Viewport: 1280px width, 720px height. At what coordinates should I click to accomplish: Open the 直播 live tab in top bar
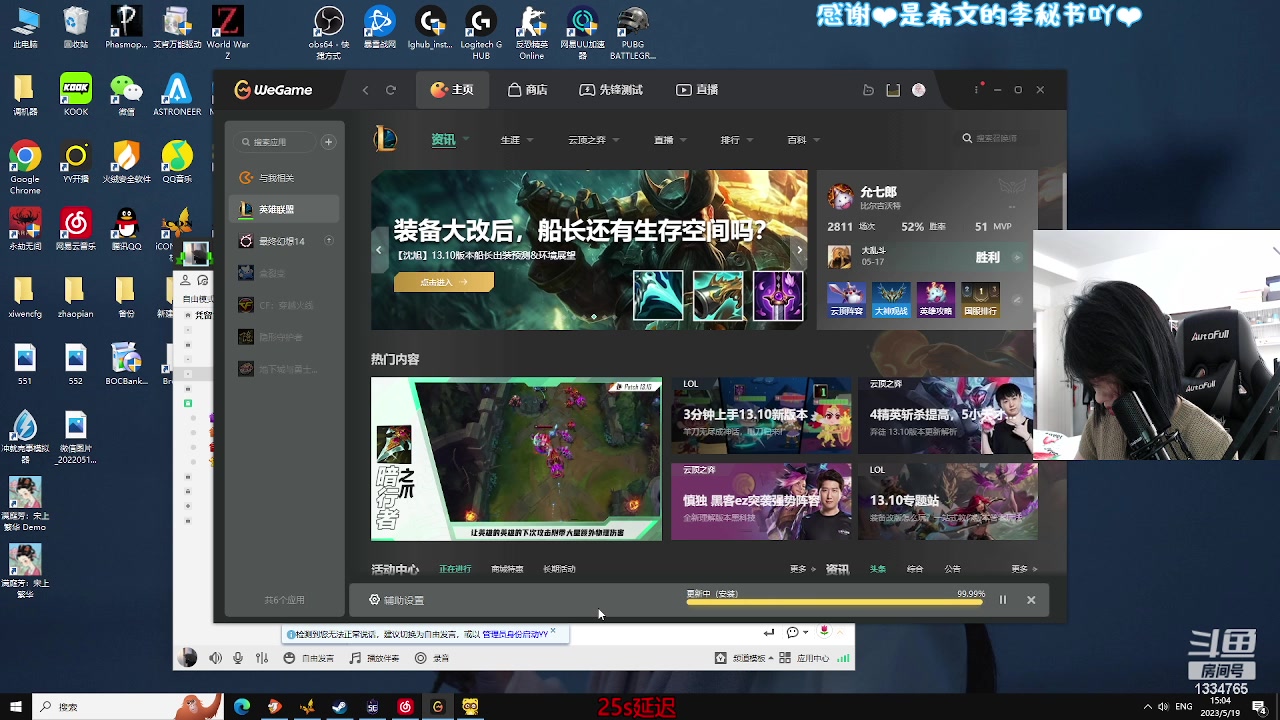pyautogui.click(x=697, y=90)
